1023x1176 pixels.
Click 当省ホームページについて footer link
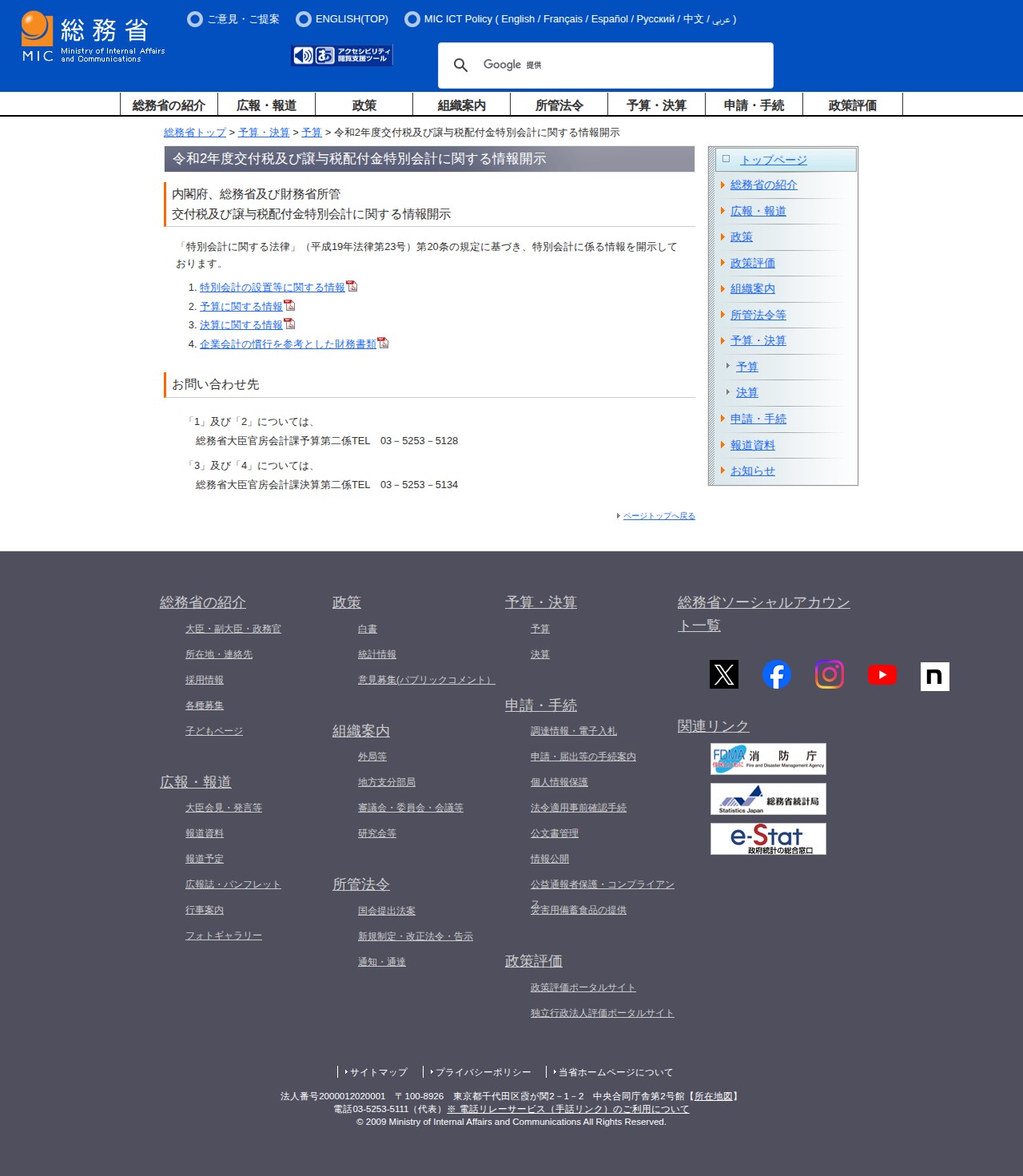click(615, 1072)
